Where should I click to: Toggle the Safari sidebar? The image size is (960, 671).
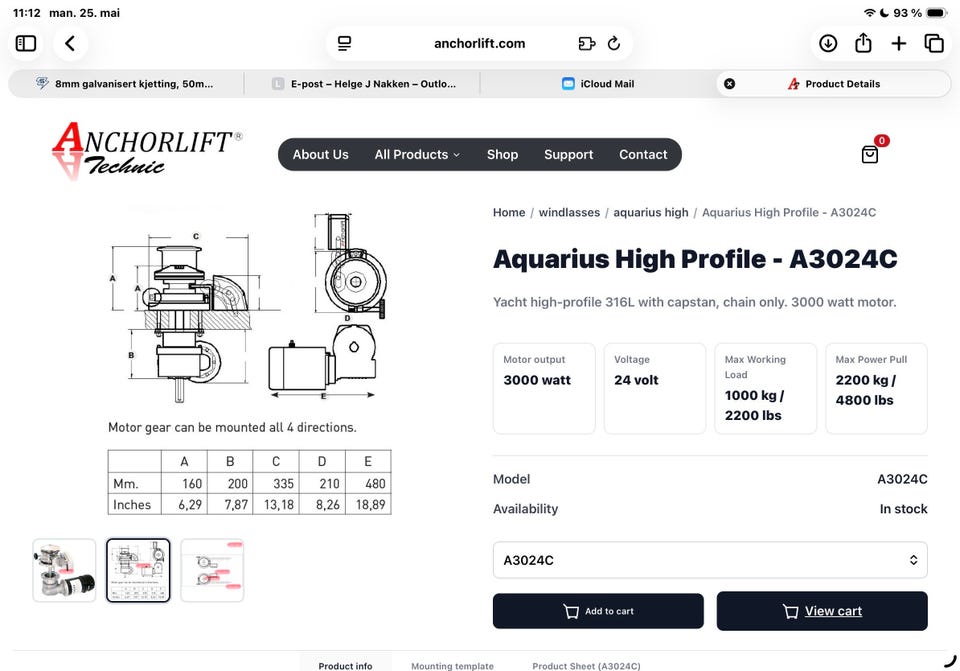(26, 43)
